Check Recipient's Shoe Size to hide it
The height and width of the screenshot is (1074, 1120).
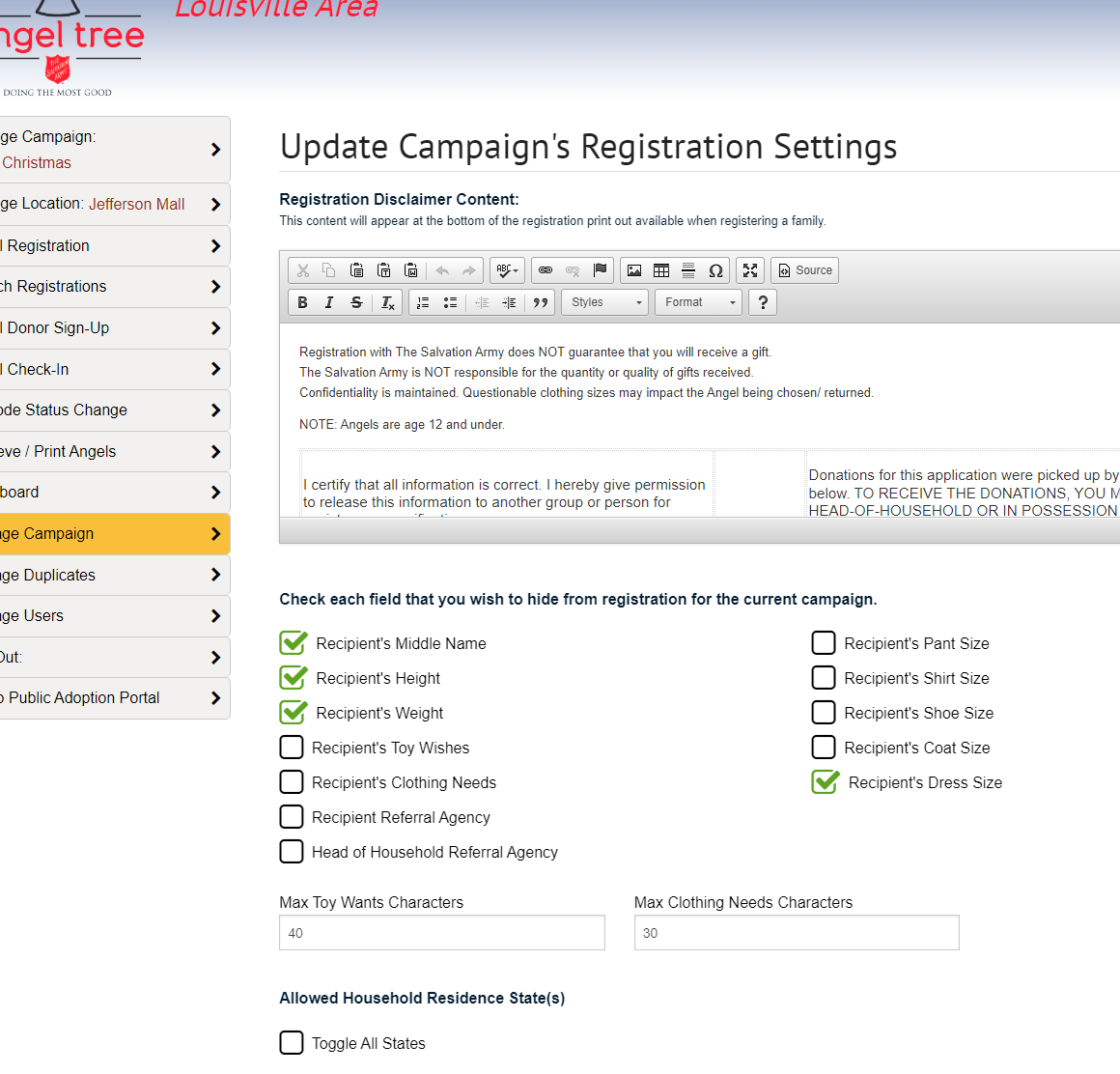pyautogui.click(x=824, y=712)
